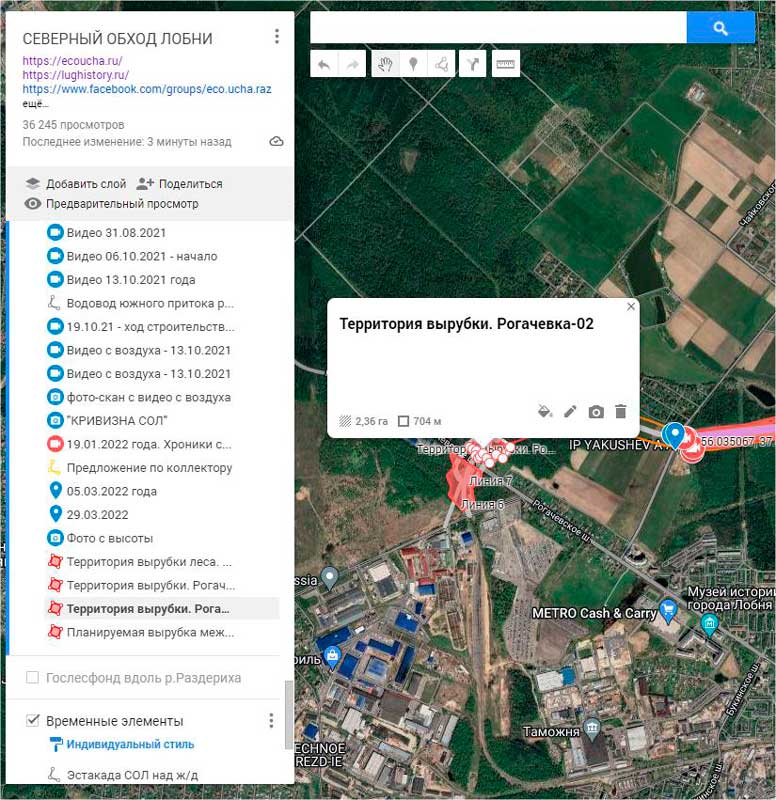Screen dimensions: 776x800
Task: Click Таможня place pin on map
Action: point(592,730)
